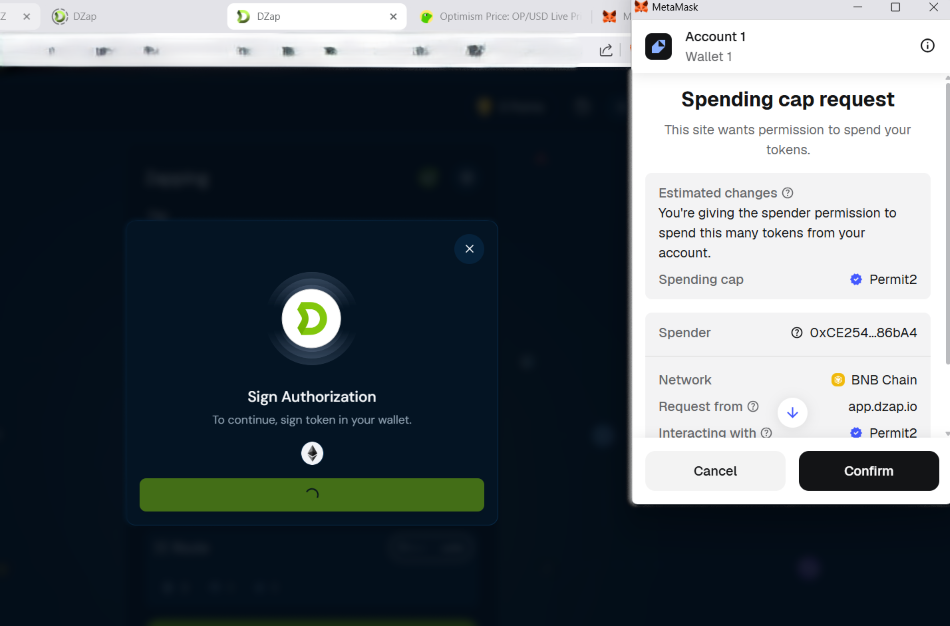950x626 pixels.
Task: Click the MetaMask window scrollbar
Action: point(947,224)
